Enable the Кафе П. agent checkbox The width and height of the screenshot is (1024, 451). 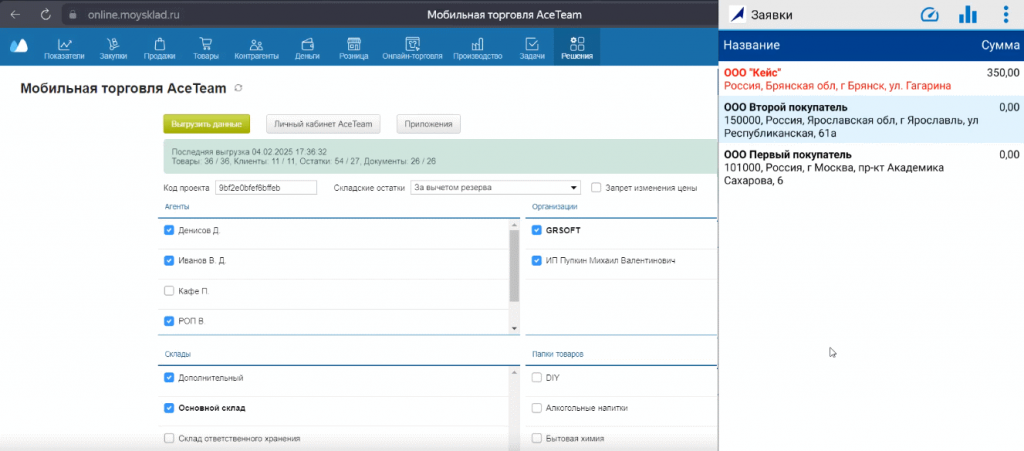coord(168,291)
